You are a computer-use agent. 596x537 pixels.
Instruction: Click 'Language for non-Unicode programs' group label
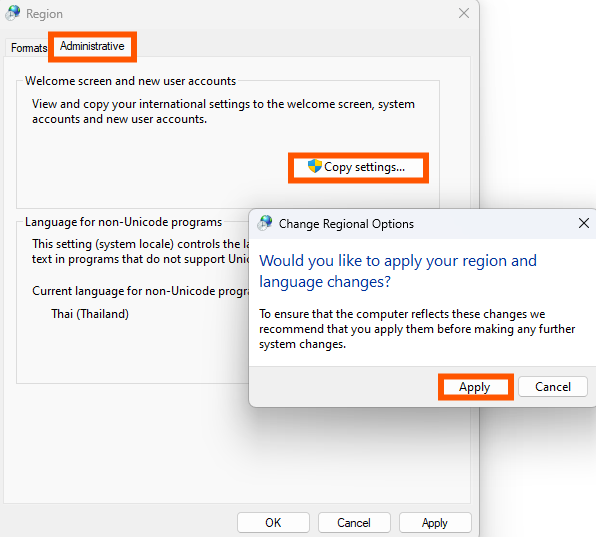[123, 222]
